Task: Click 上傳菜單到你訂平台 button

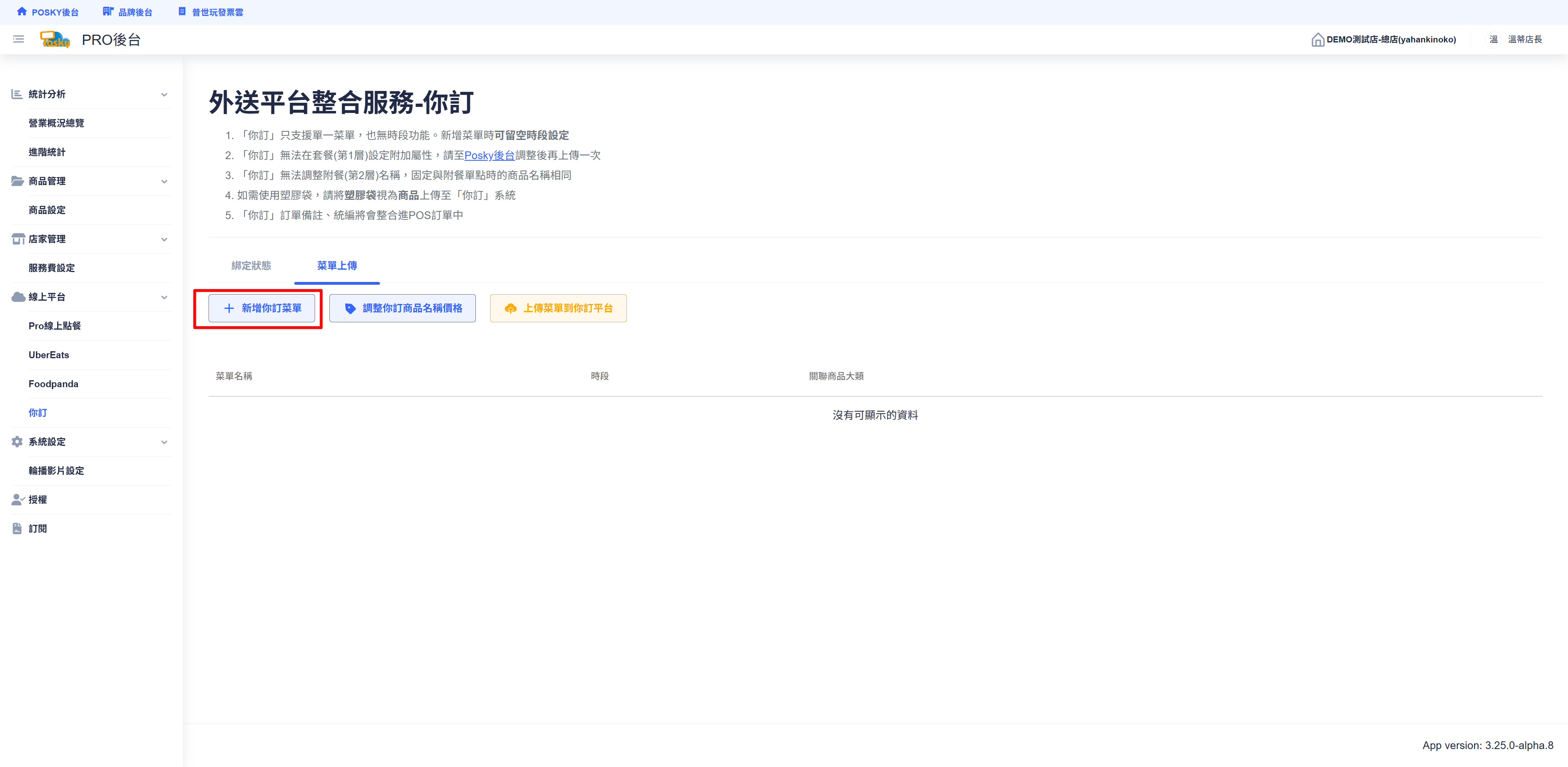Action: (x=558, y=308)
